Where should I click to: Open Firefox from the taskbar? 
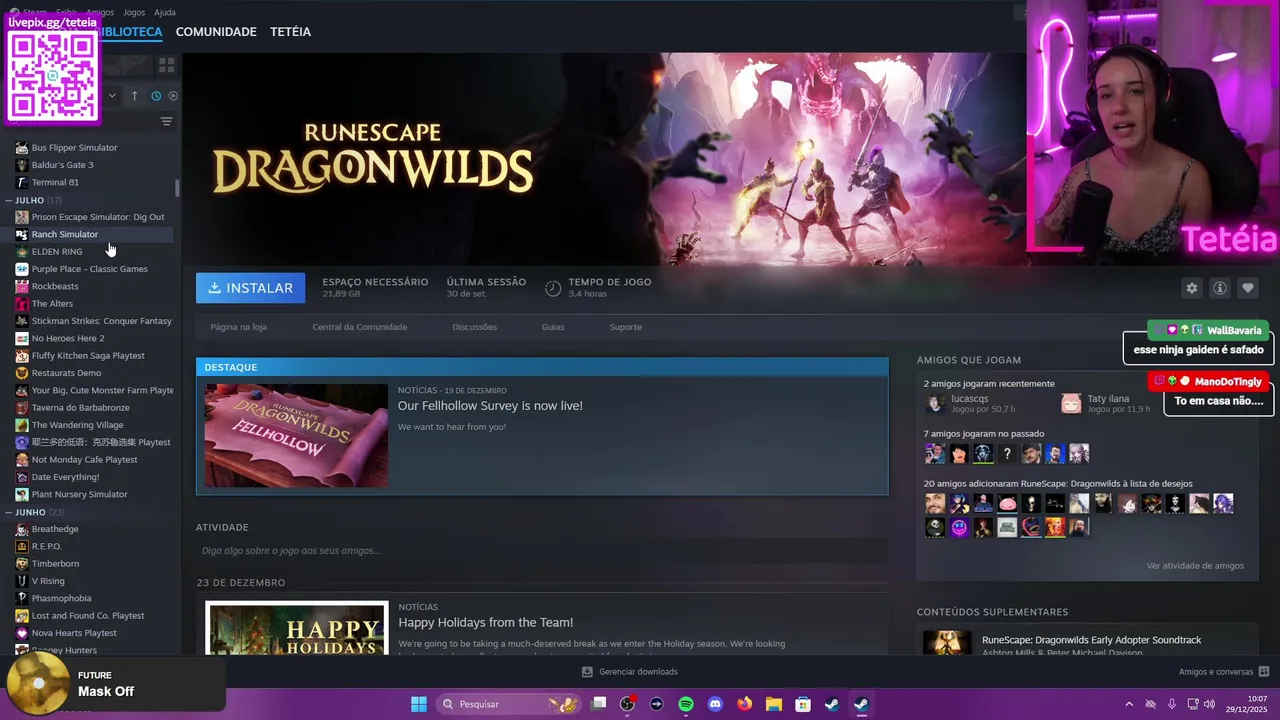[x=744, y=704]
